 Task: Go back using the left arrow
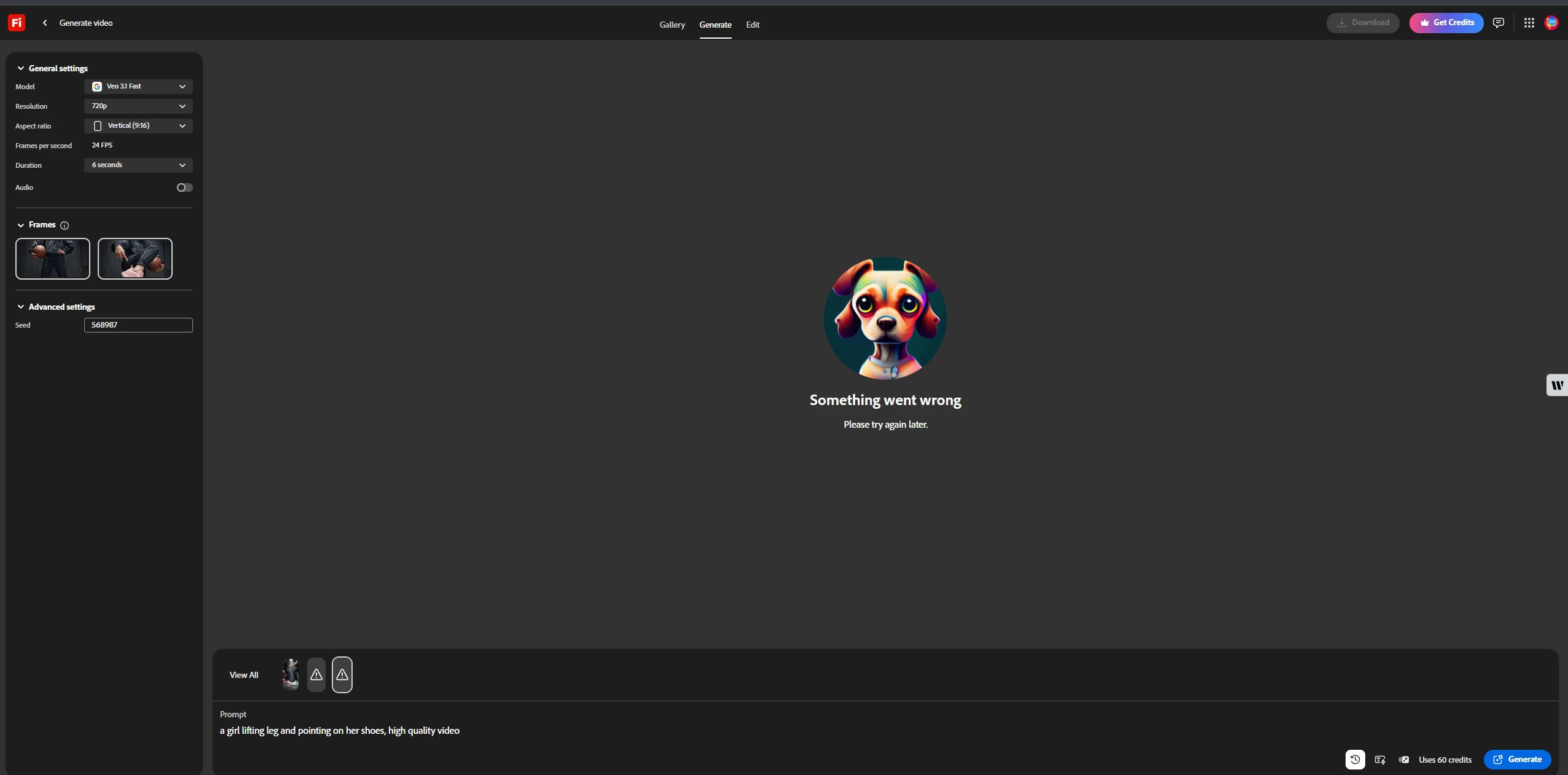coord(45,23)
